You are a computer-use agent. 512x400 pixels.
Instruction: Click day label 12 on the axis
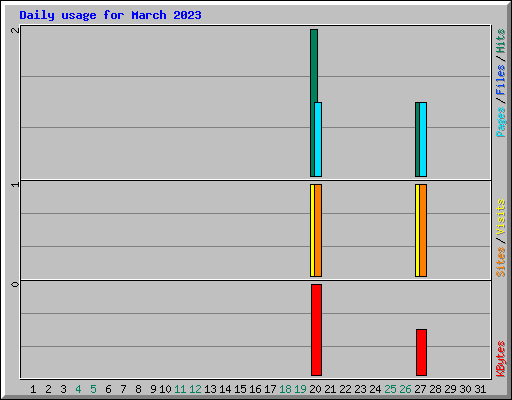pos(195,389)
